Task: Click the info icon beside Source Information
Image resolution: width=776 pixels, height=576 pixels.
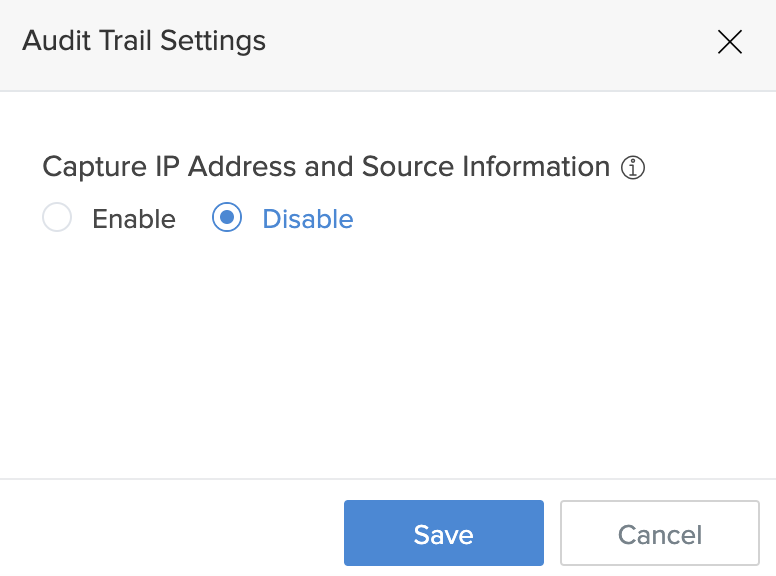Action: pyautogui.click(x=633, y=167)
